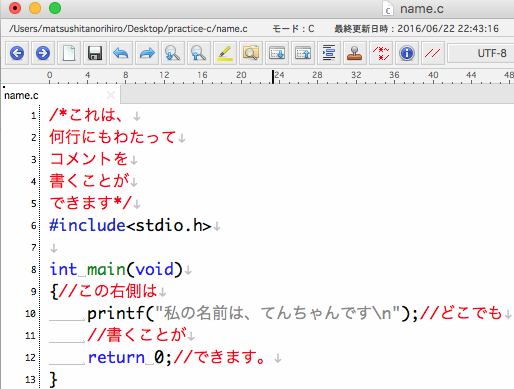Click line number 13 in gutter

click(30, 379)
